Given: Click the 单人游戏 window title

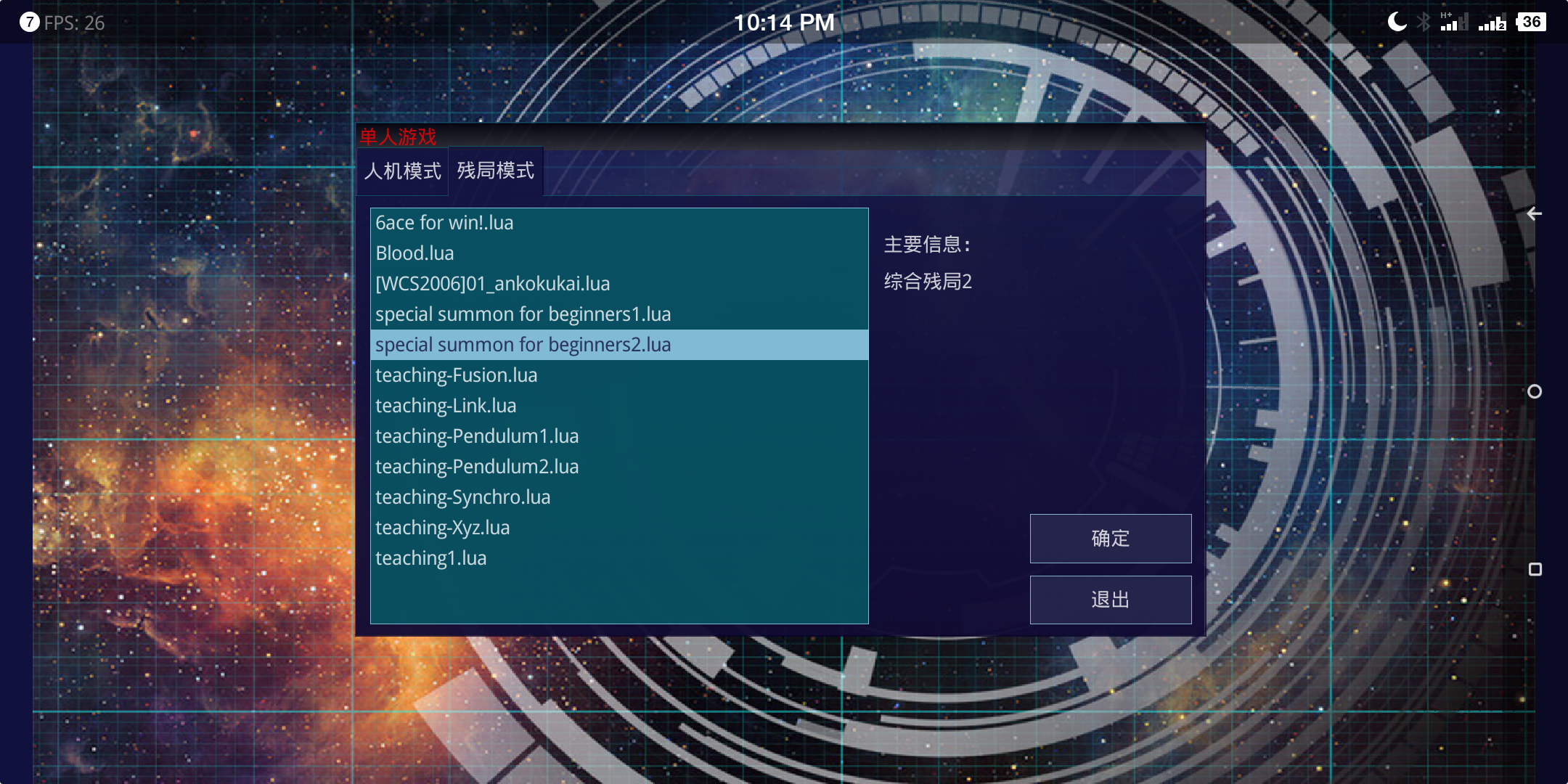Looking at the screenshot, I should tap(398, 136).
